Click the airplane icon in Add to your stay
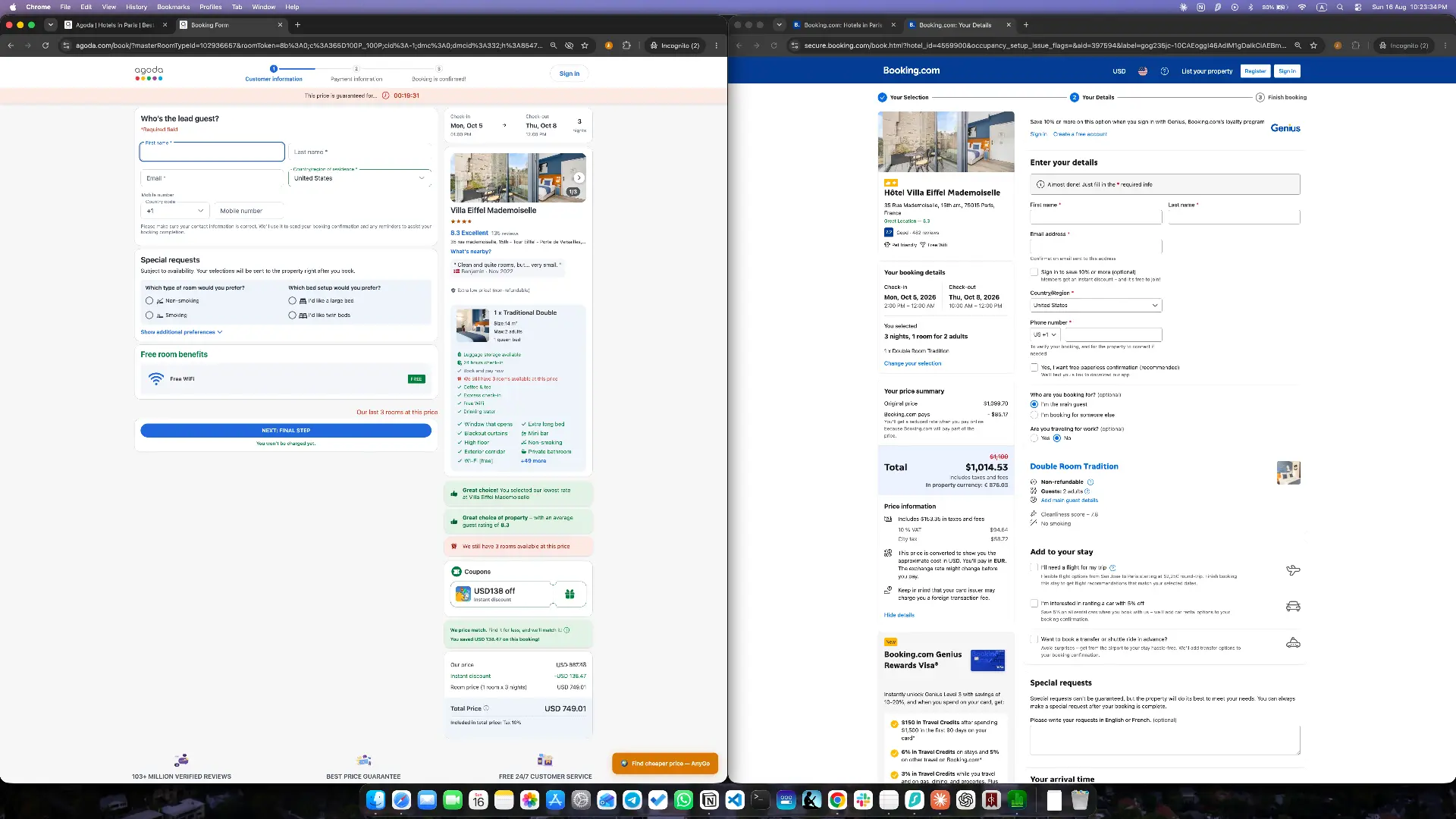 coord(1293,570)
